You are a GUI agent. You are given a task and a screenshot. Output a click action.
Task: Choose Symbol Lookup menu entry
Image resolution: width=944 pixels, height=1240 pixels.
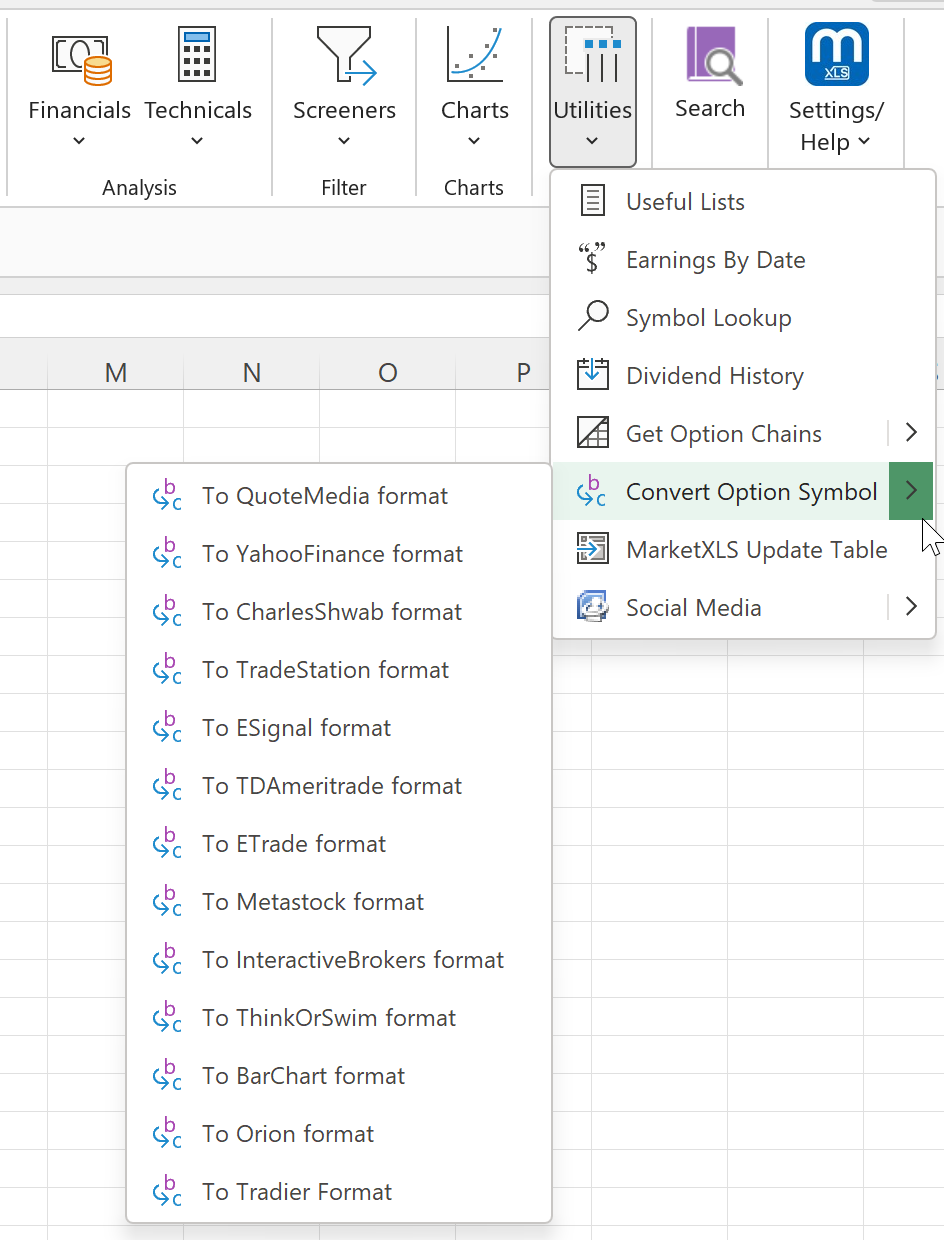click(x=744, y=317)
